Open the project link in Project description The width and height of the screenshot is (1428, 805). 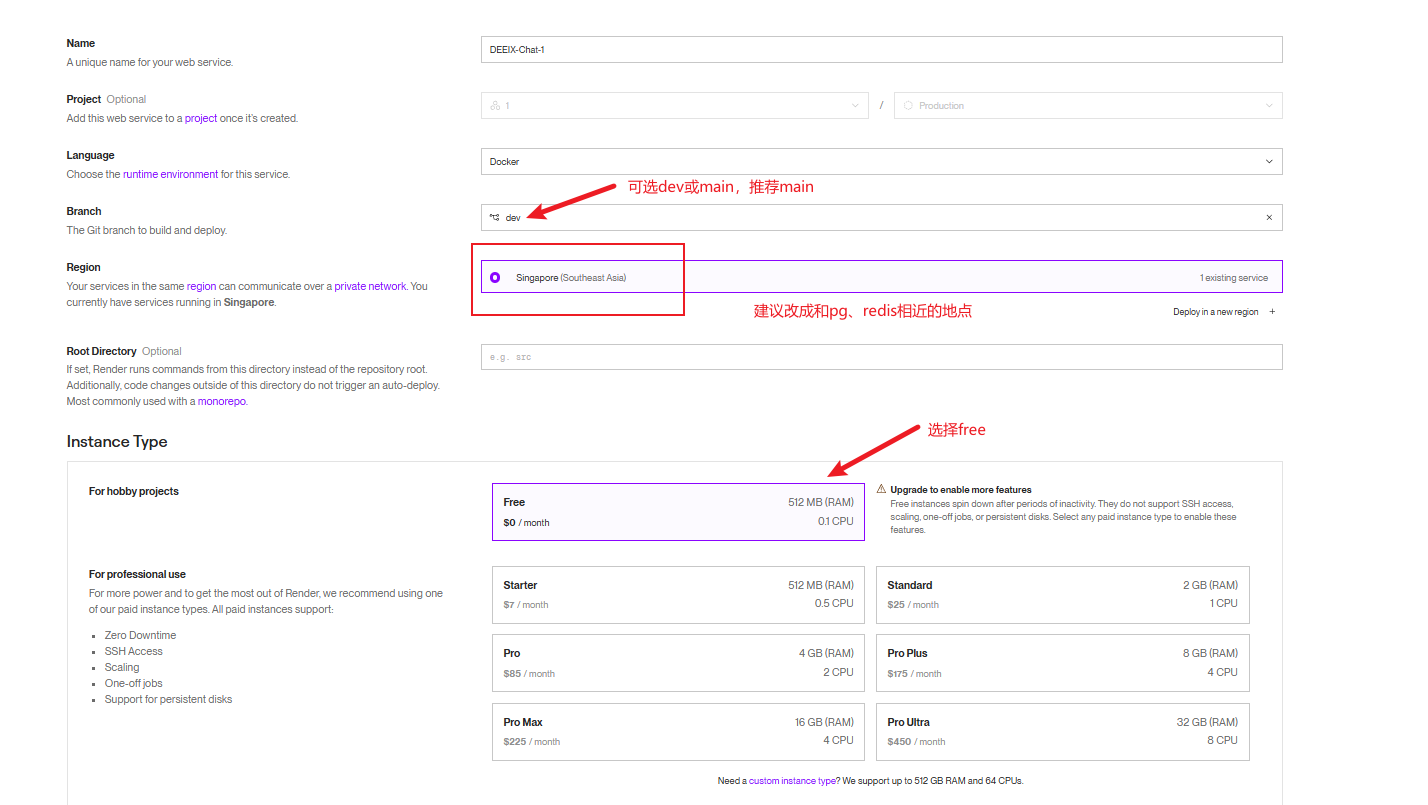201,118
